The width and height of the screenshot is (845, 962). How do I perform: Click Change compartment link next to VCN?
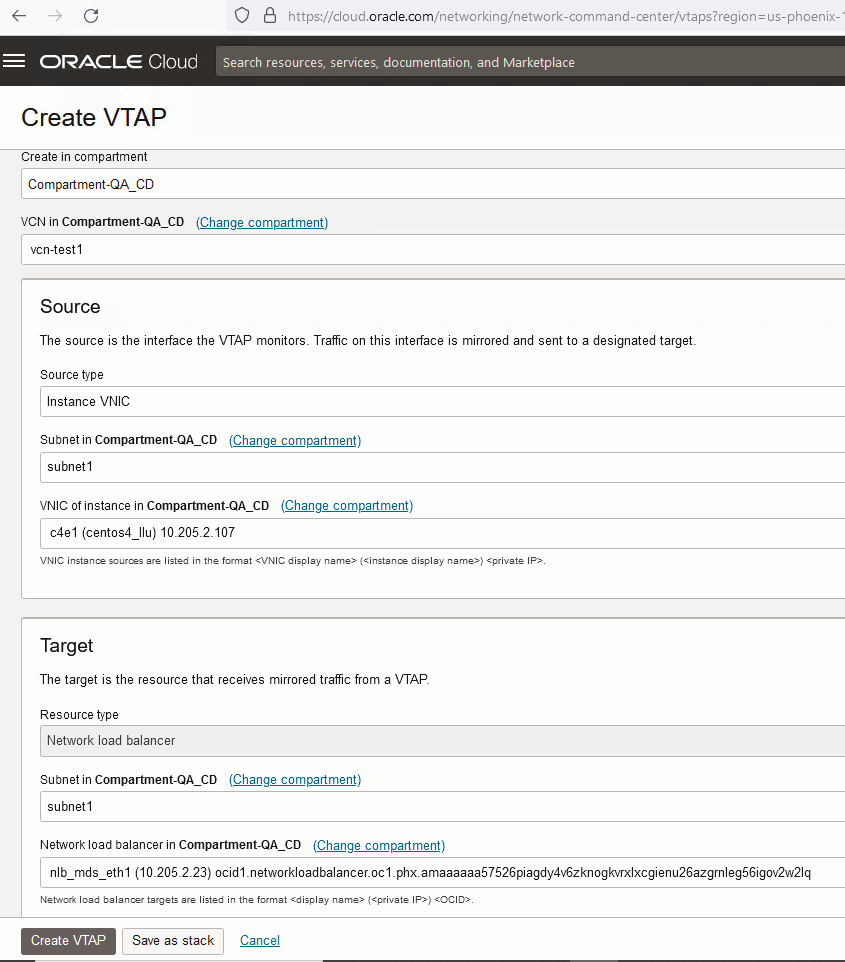point(262,222)
